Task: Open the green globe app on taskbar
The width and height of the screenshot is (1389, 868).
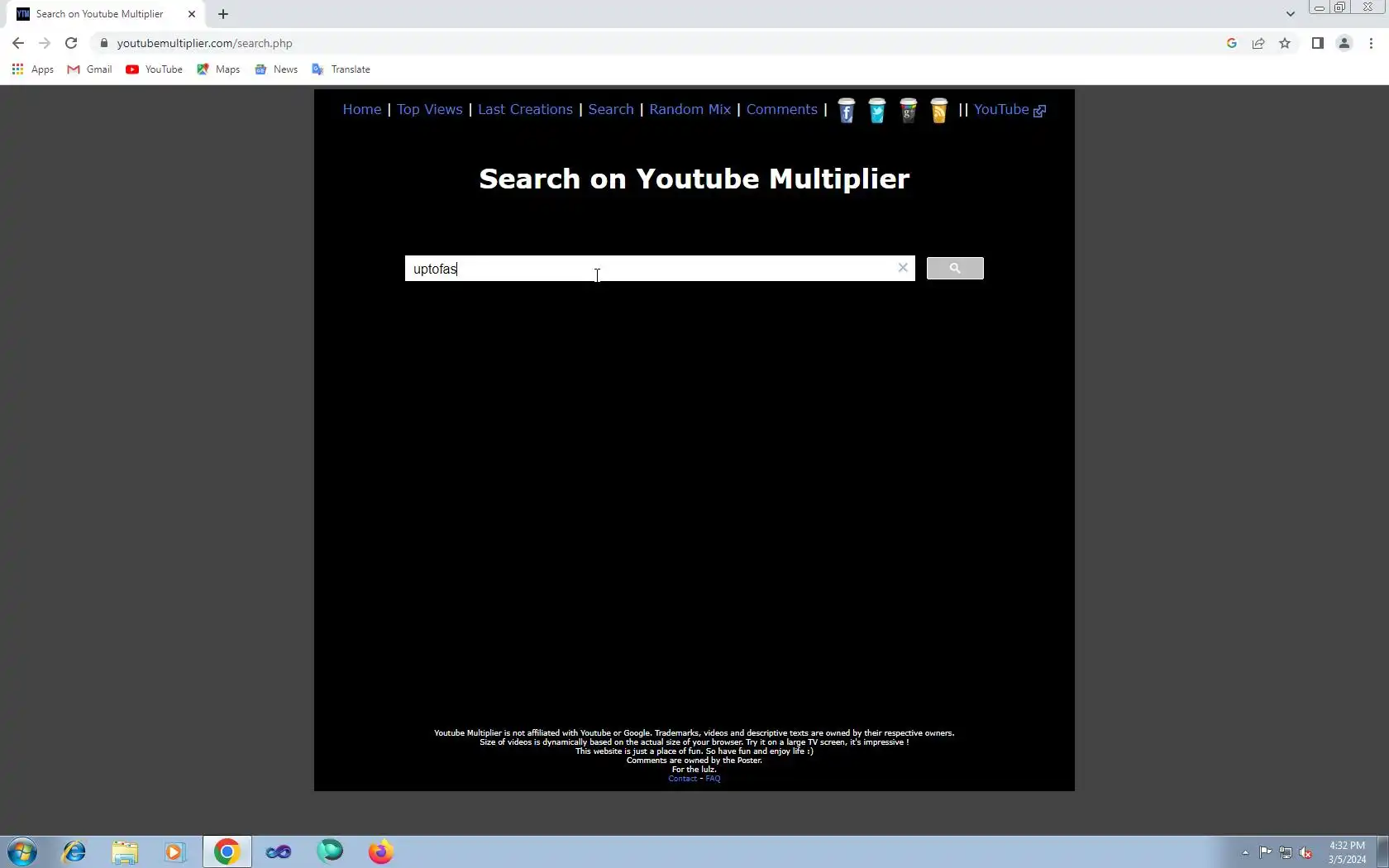Action: click(330, 851)
